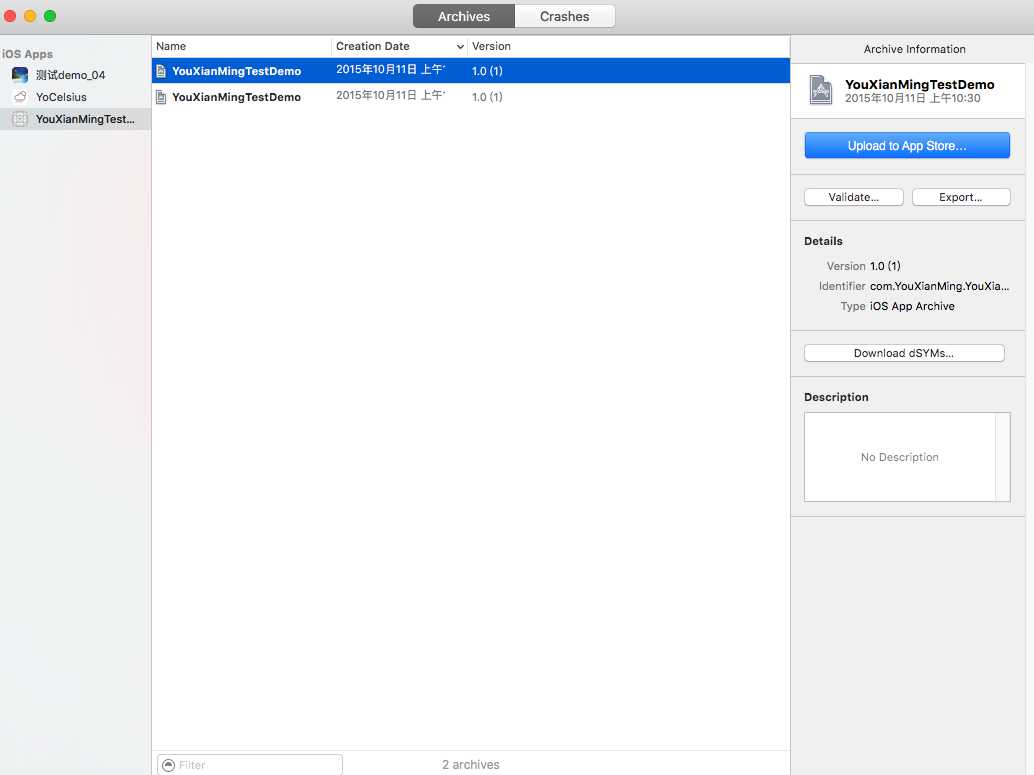Click version 1.0 (1) in second row
1034x775 pixels.
pos(487,97)
